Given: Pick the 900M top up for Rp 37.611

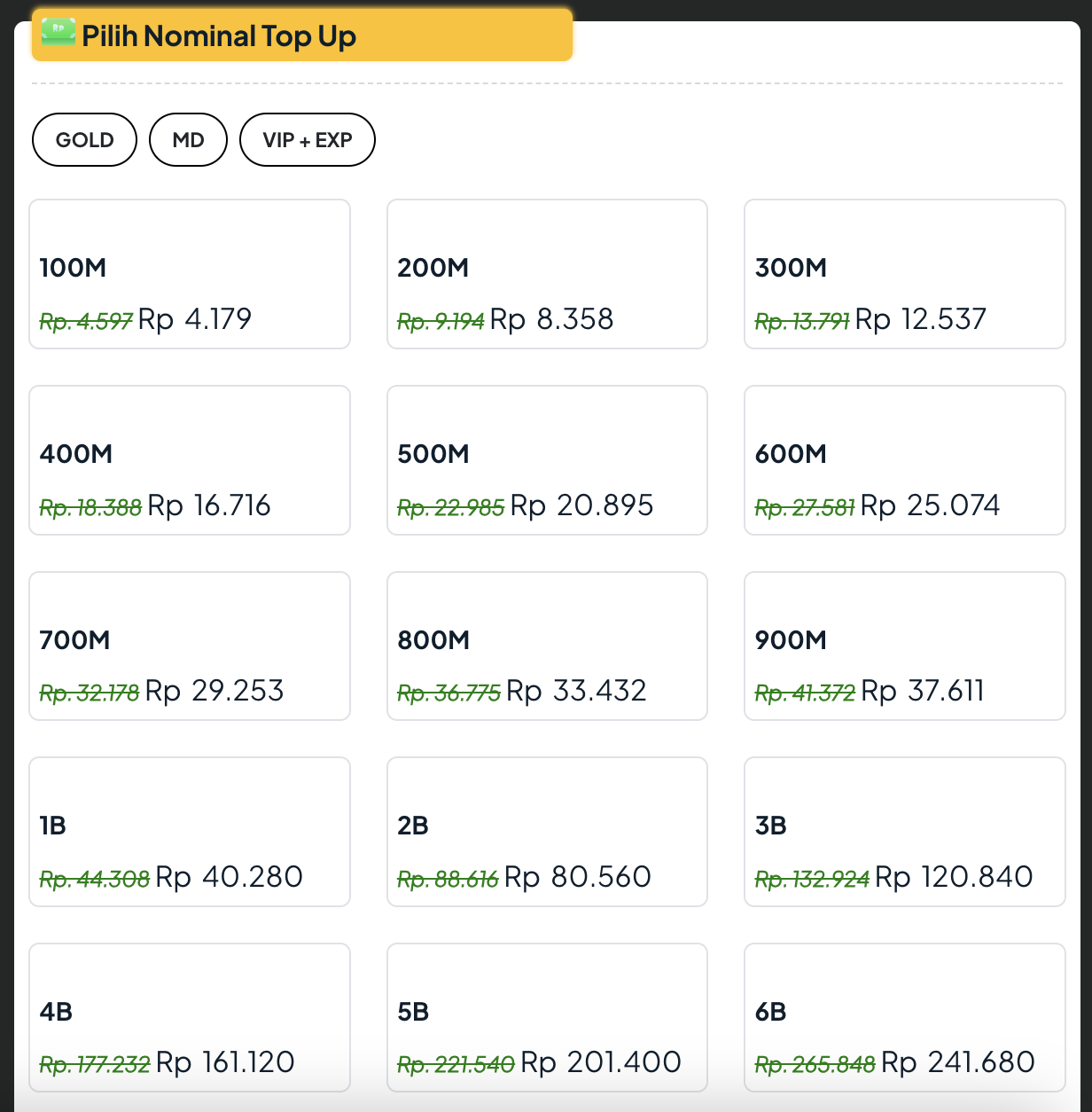Looking at the screenshot, I should (x=905, y=646).
